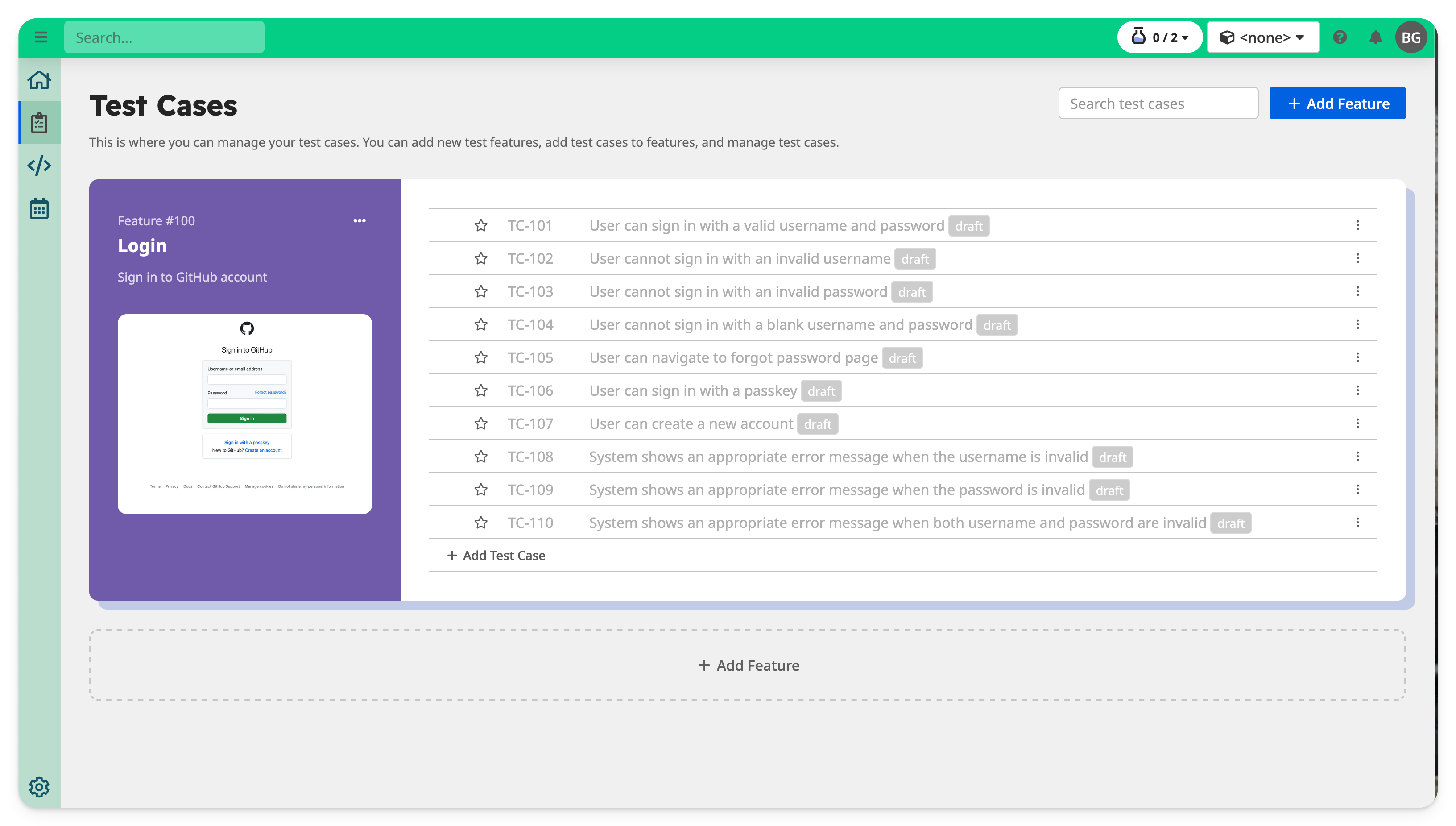Open the three-dot menu on TC-103
1456x826 pixels.
(x=1358, y=291)
